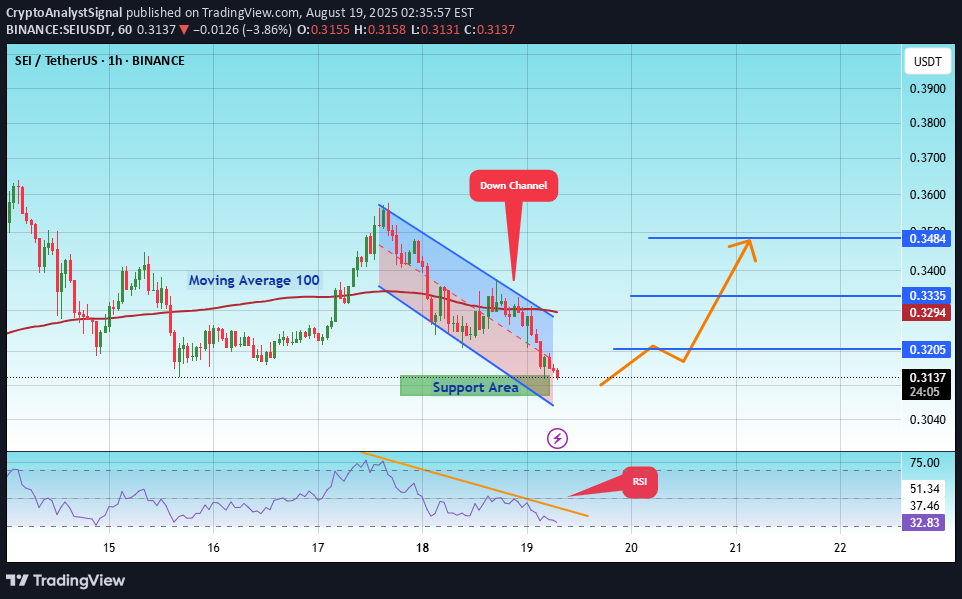This screenshot has height=599, width=962.
Task: Select the 0.3205 target price label
Action: (x=926, y=349)
